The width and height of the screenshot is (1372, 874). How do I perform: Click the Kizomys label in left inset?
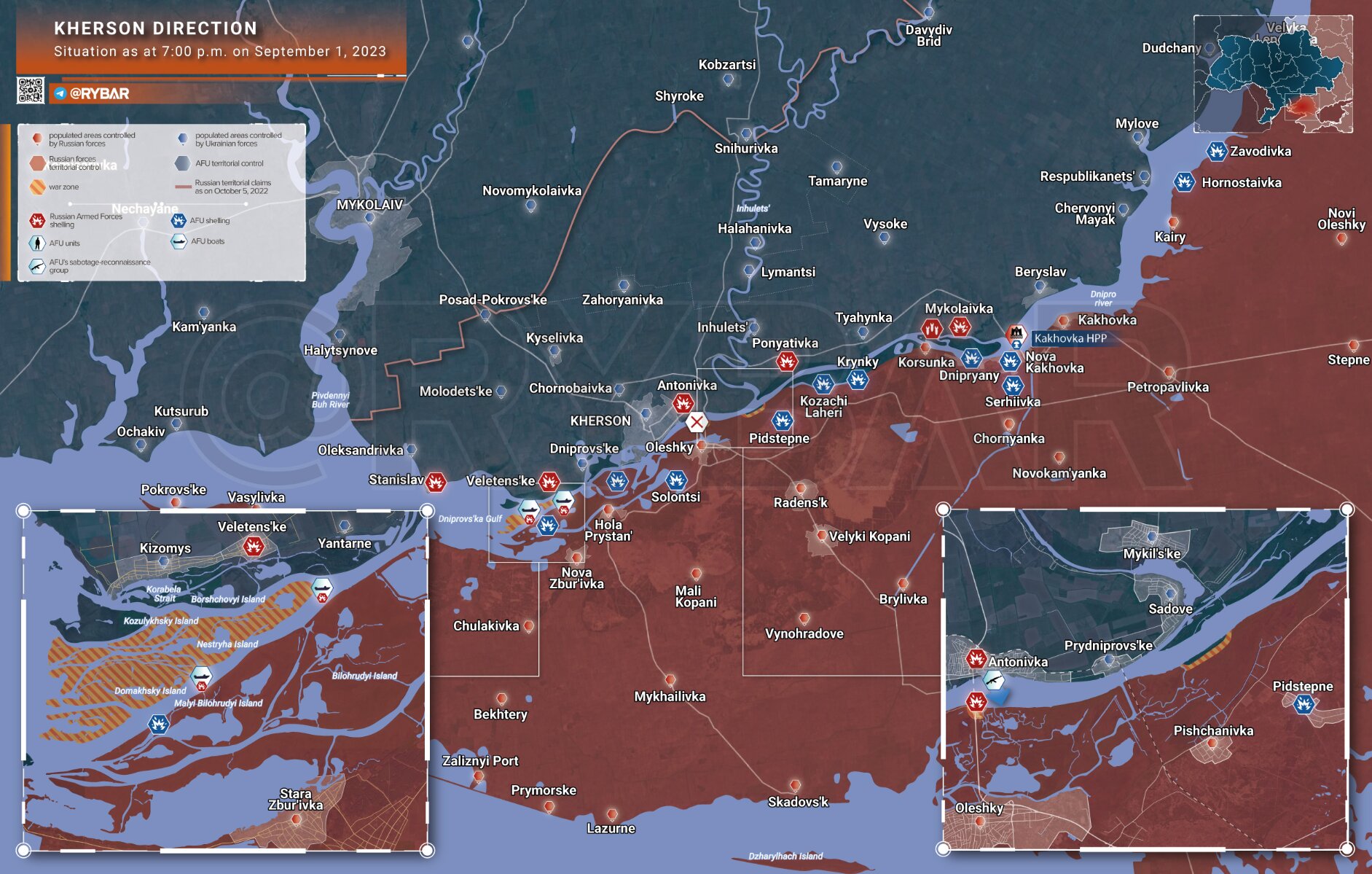(x=165, y=548)
